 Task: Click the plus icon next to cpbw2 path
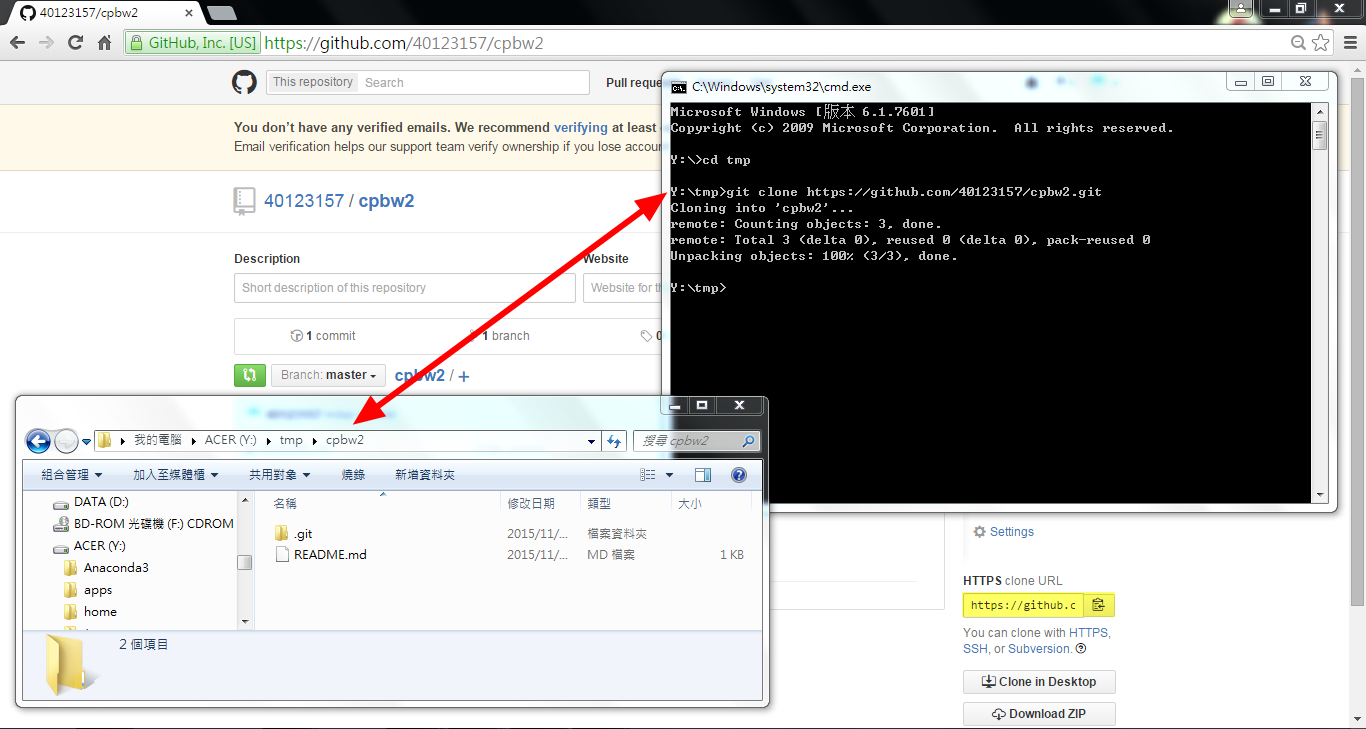point(464,376)
